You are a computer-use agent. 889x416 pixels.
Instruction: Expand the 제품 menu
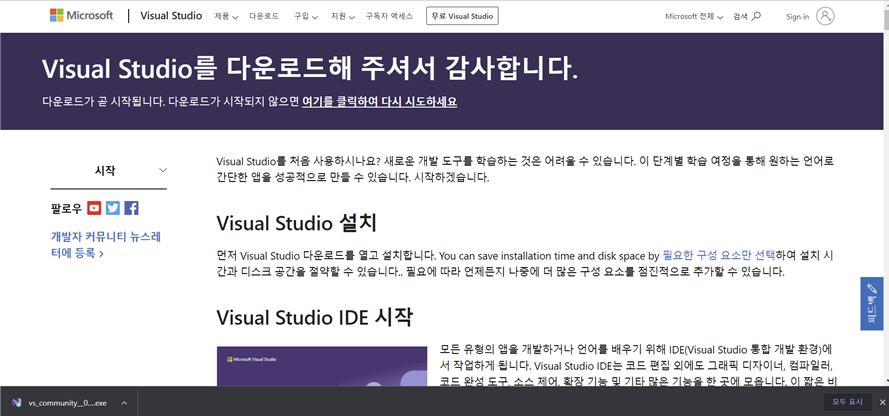(226, 16)
